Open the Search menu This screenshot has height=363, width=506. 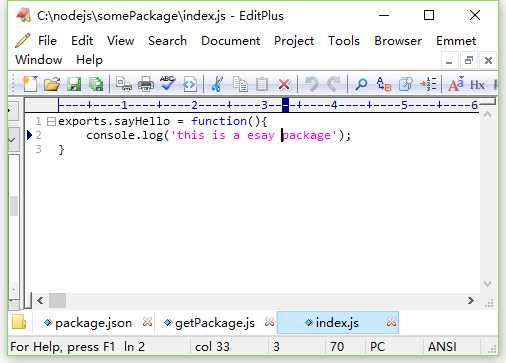click(x=167, y=41)
